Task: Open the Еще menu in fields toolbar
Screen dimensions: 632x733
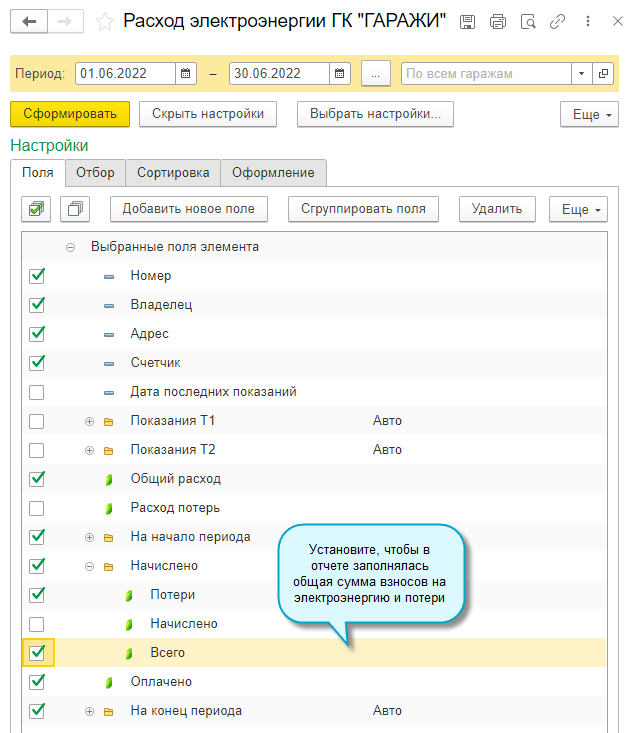Action: [x=578, y=209]
